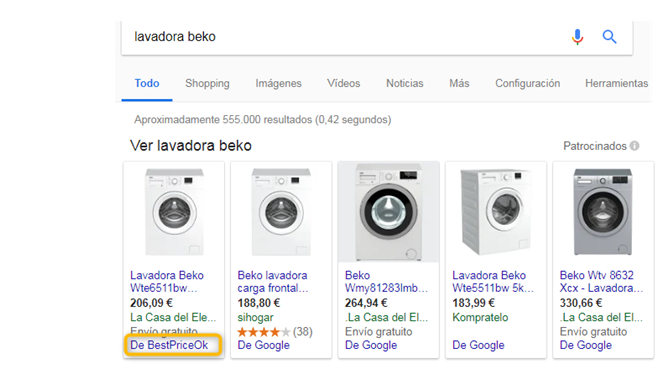This screenshot has width=669, height=365.
Task: Go to the Noticias tab
Action: (x=404, y=83)
